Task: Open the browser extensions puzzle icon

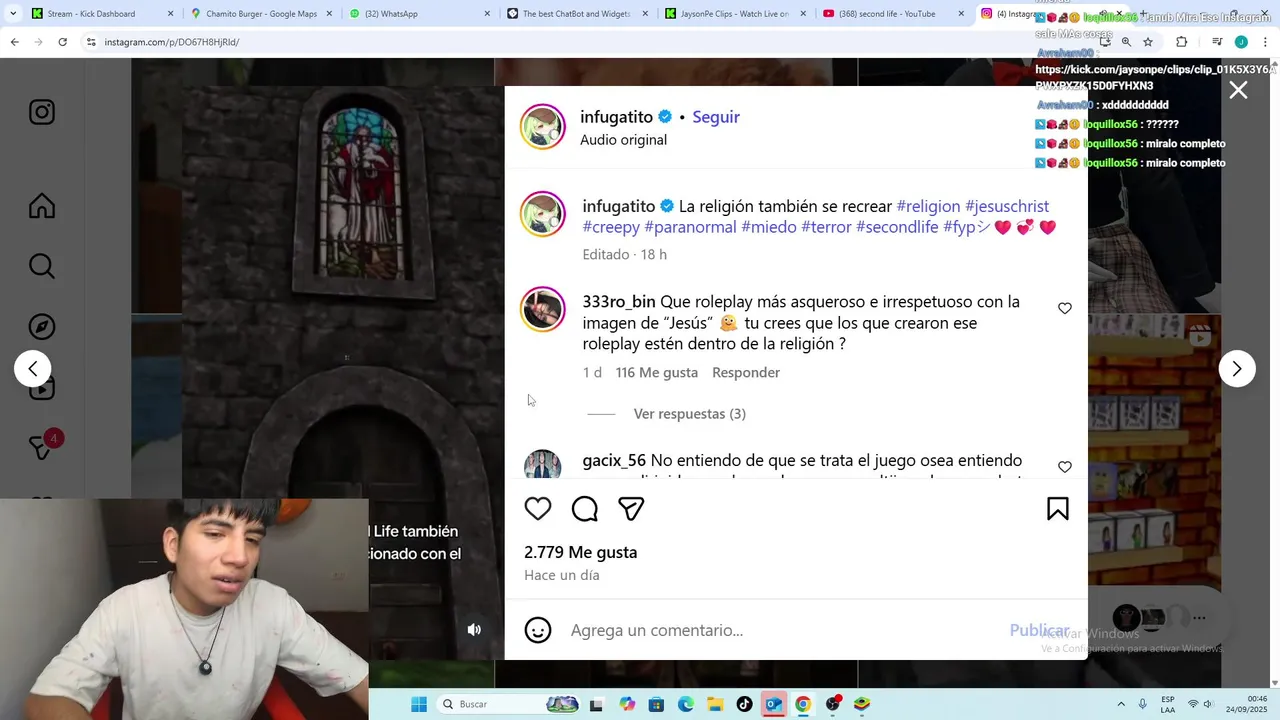Action: pos(1181,42)
